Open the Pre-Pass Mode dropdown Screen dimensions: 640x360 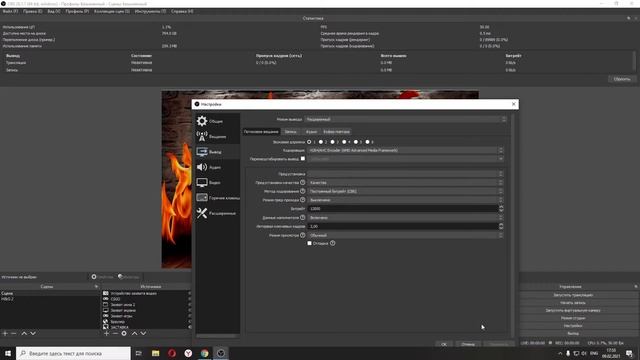pyautogui.click(x=406, y=200)
